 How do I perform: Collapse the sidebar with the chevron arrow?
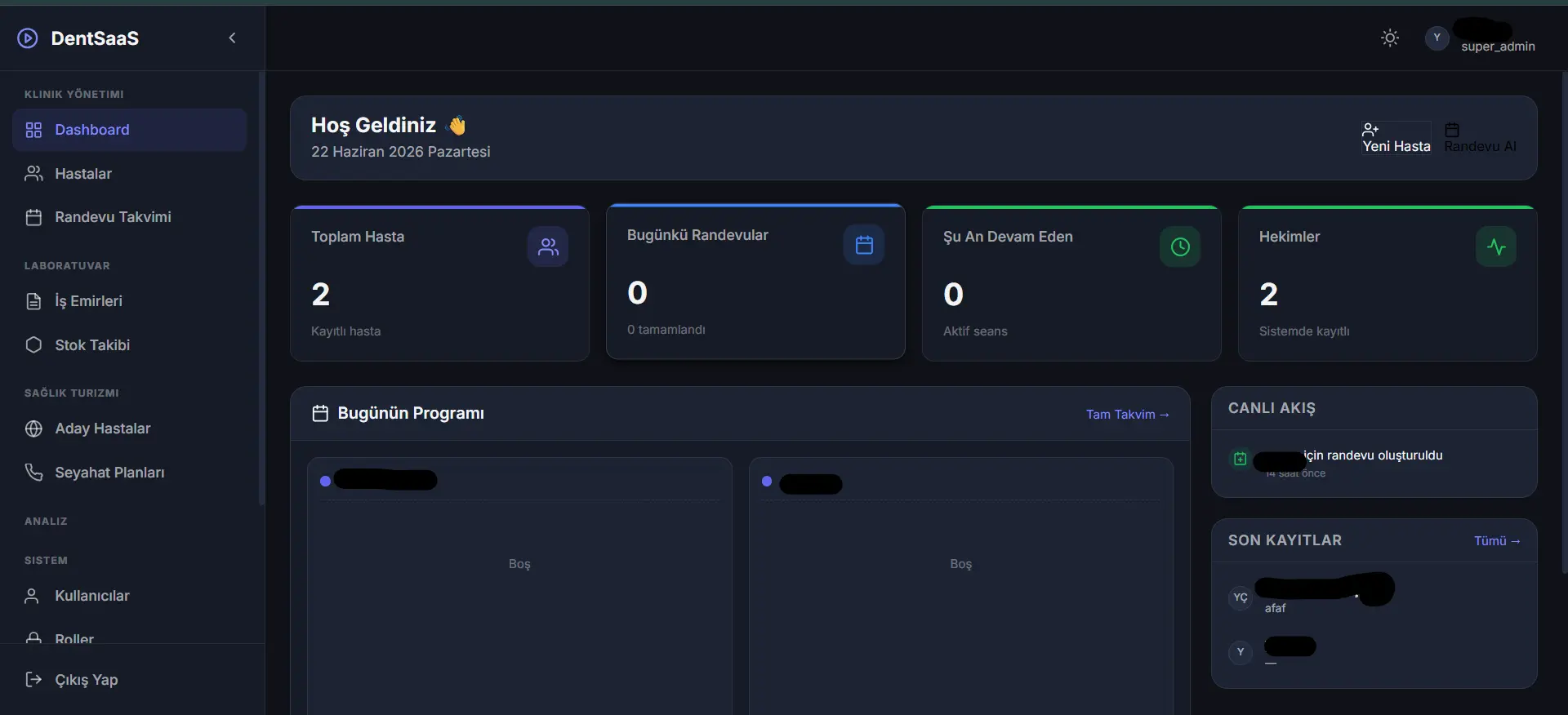pos(232,38)
